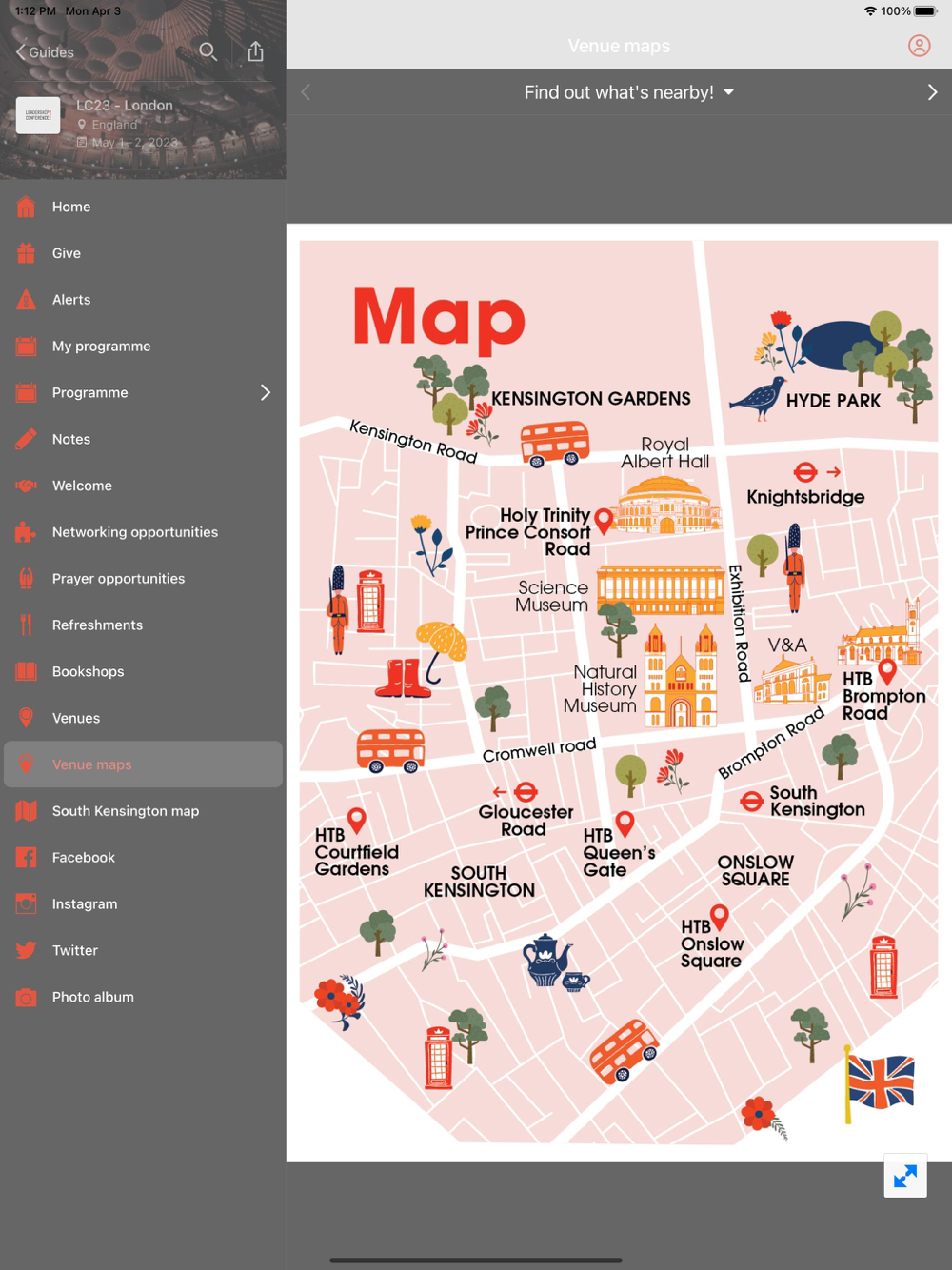Tap HTB Onslow Square pin on map
The height and width of the screenshot is (1270, 952).
click(720, 917)
